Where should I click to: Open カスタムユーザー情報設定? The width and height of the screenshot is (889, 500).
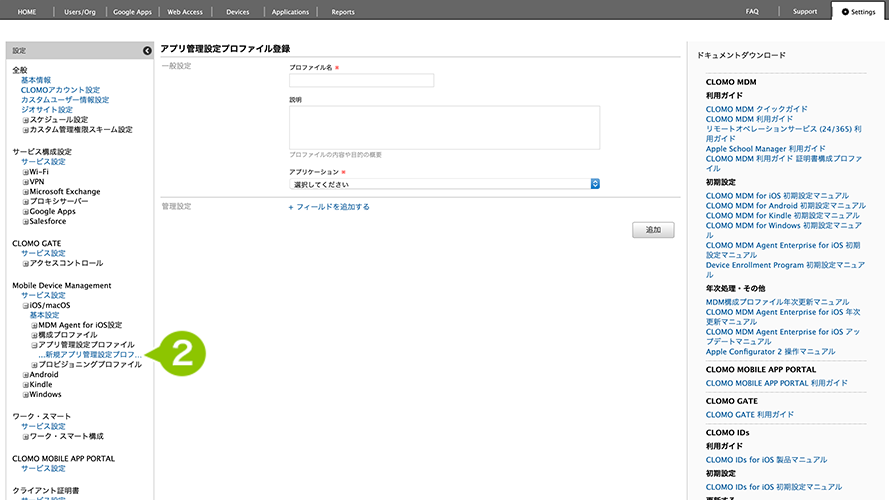click(x=65, y=100)
